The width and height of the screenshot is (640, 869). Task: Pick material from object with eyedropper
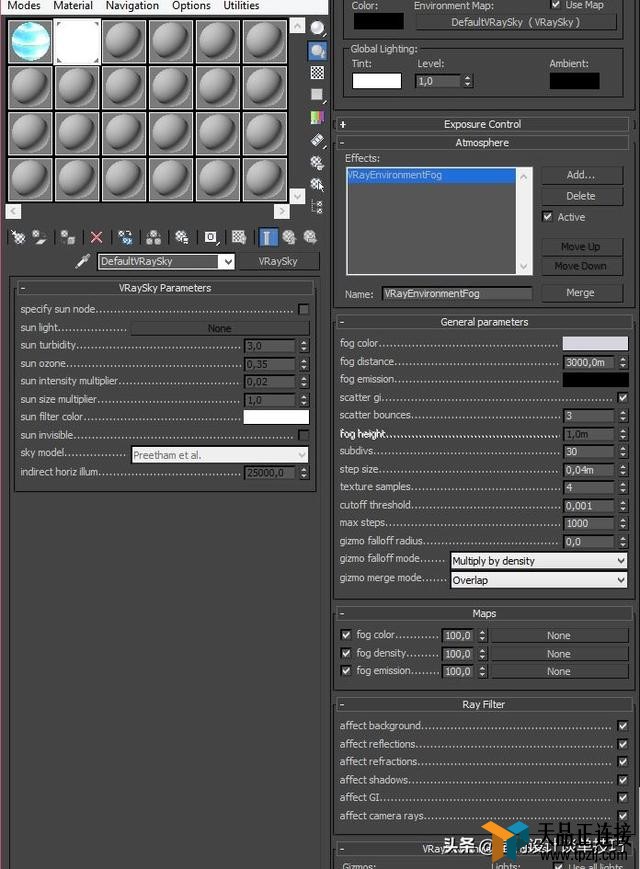83,261
